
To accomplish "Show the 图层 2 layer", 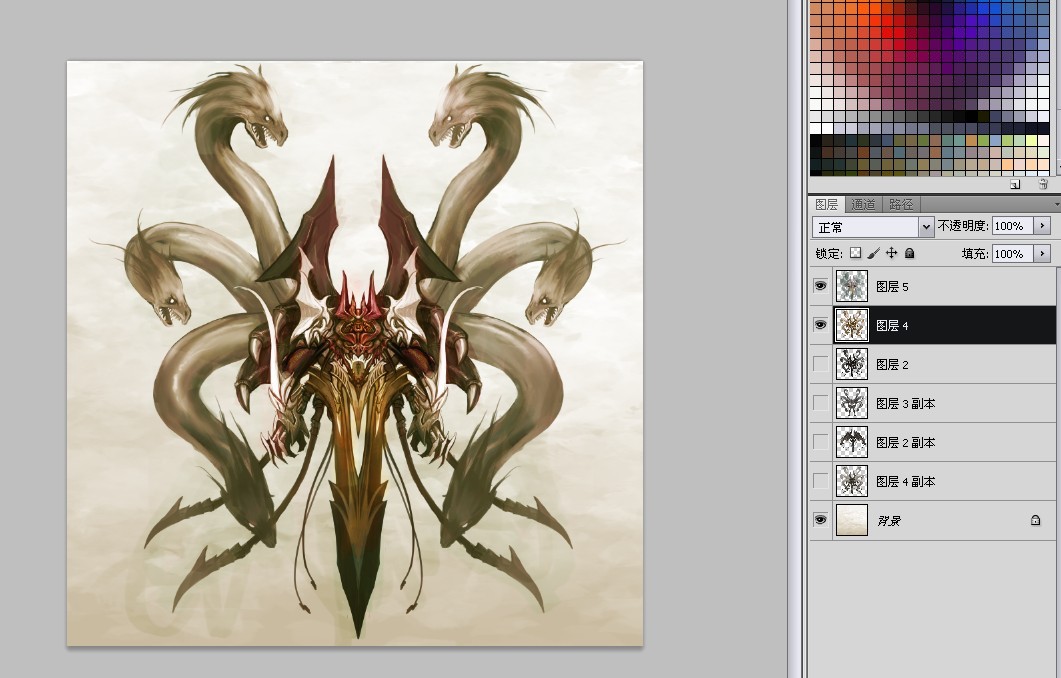I will [x=820, y=364].
